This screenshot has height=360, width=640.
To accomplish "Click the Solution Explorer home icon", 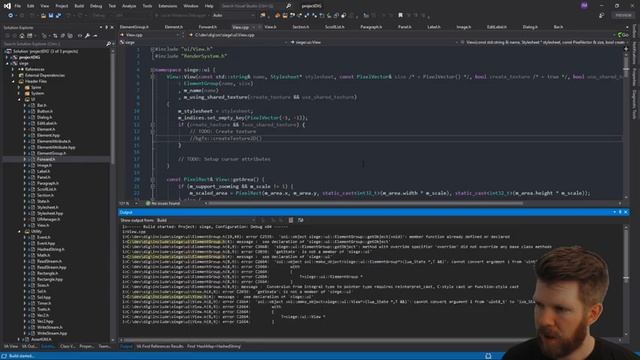I will pyautogui.click(x=22, y=36).
